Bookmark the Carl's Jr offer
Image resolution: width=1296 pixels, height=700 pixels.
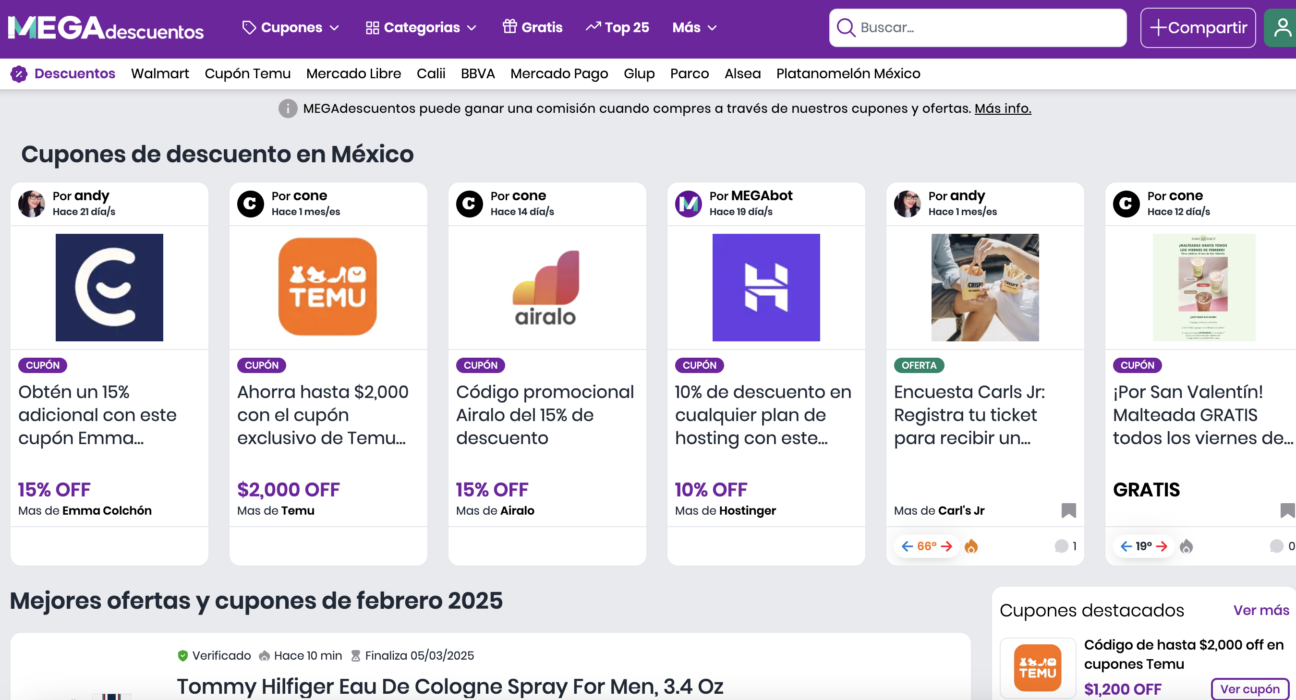coord(1069,511)
